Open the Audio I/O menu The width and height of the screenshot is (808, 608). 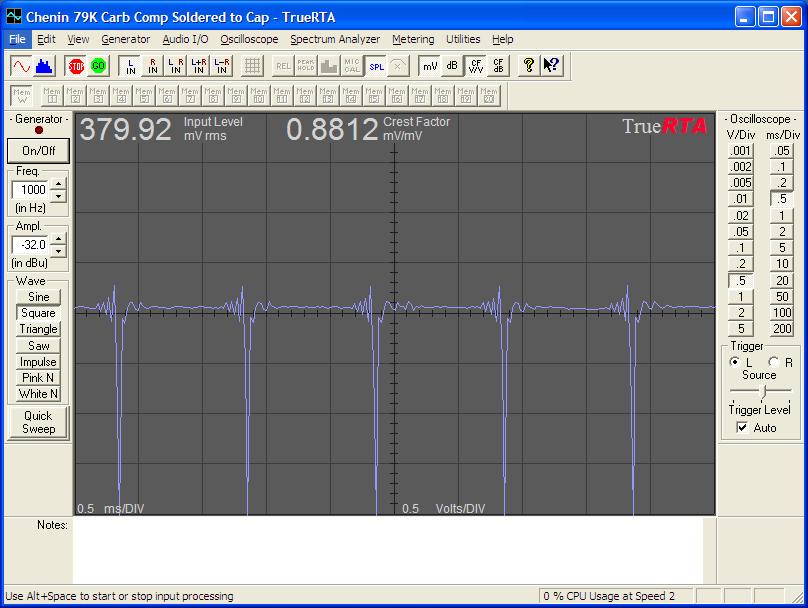click(x=185, y=39)
